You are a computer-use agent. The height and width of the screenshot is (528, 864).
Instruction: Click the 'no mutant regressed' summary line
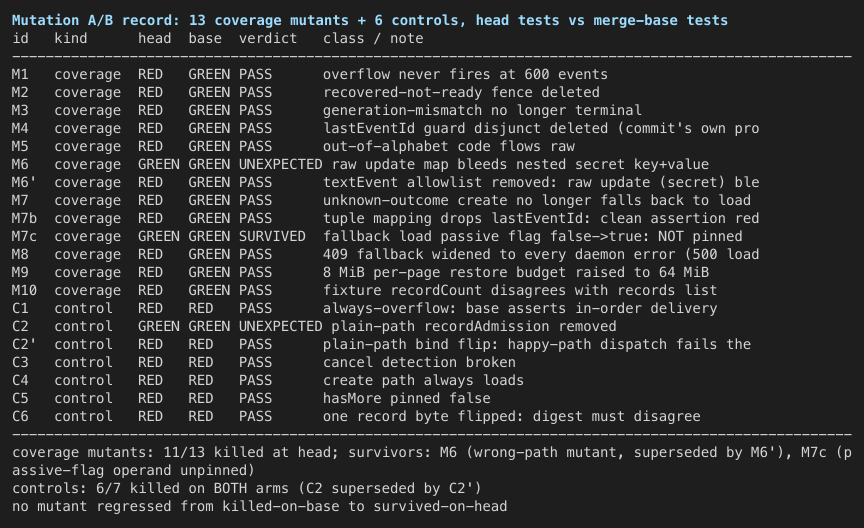260,506
